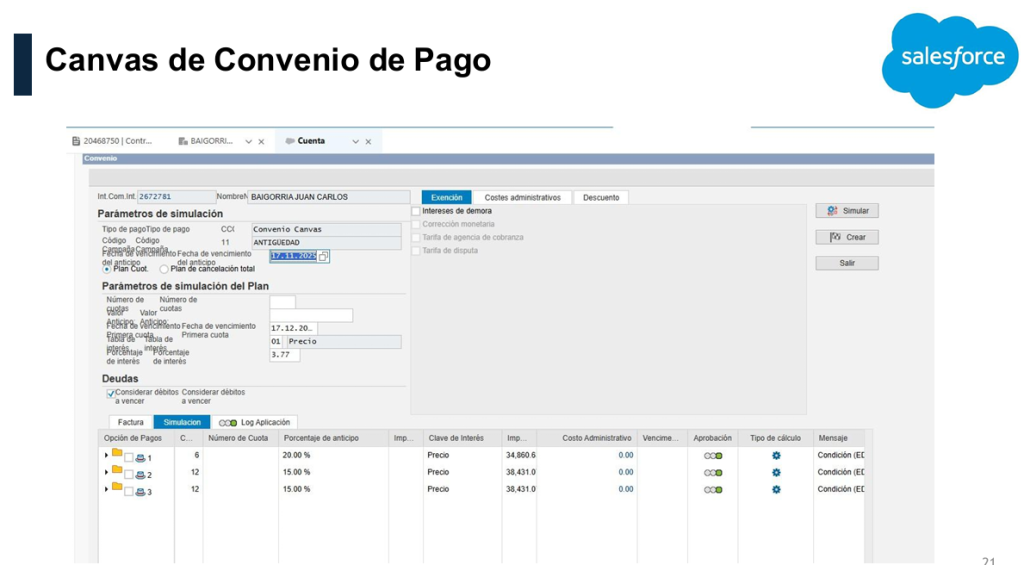Select the Plan de cancelación total option
This screenshot has width=1024, height=565.
click(164, 269)
